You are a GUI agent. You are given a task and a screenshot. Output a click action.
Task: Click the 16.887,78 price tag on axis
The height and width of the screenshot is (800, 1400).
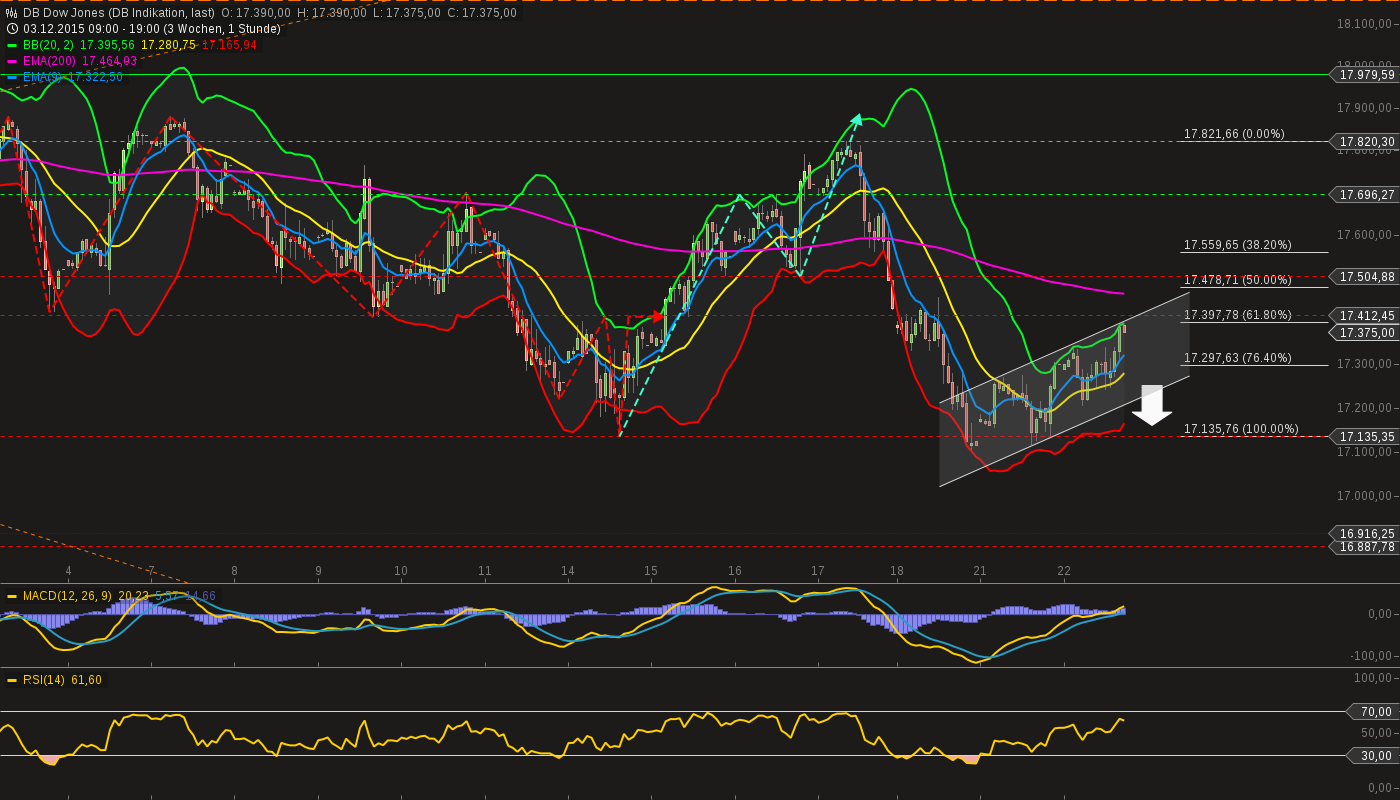1365,547
